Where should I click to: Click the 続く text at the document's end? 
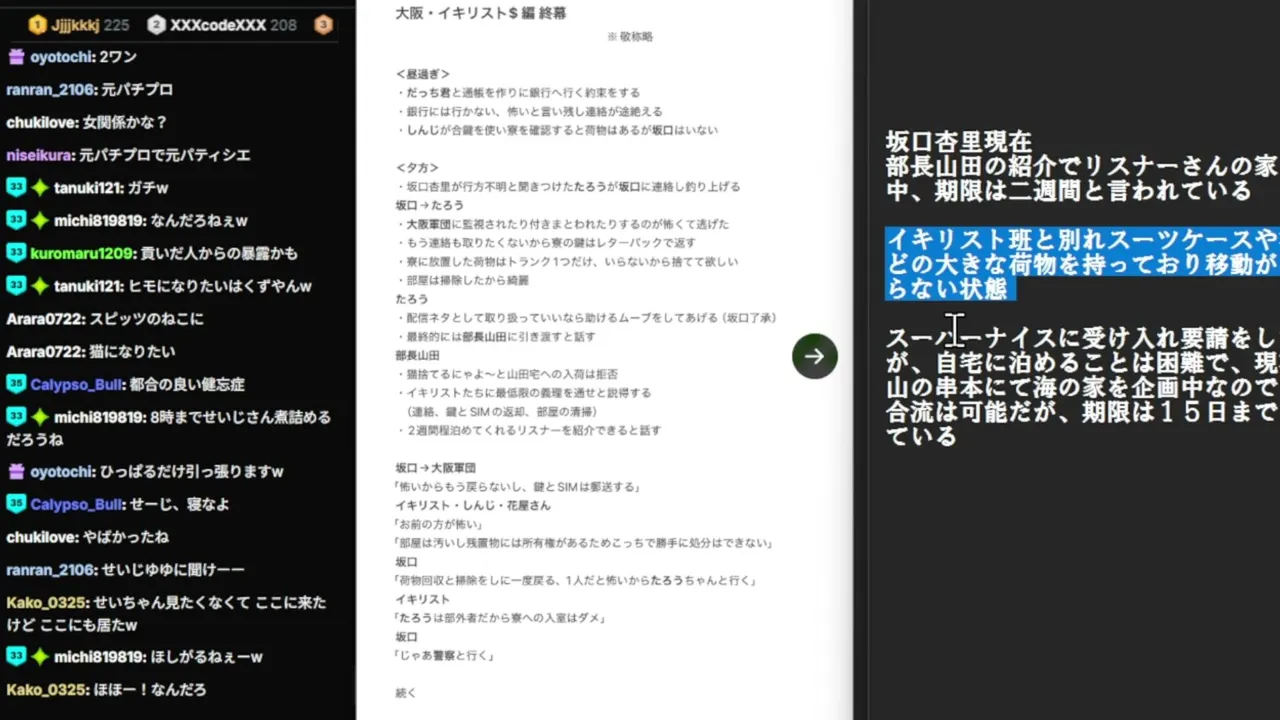[406, 692]
